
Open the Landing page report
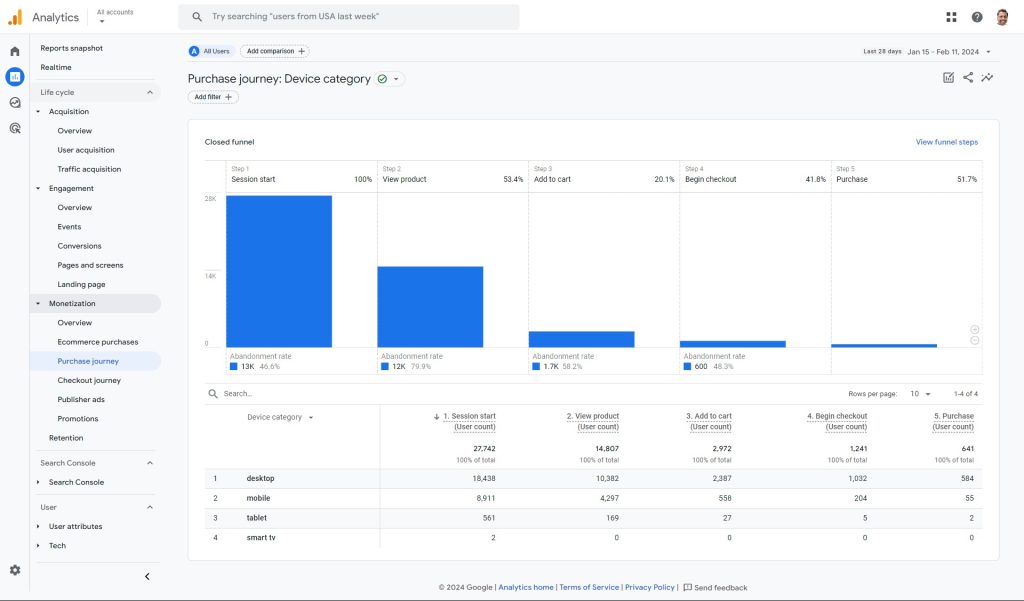coord(81,284)
